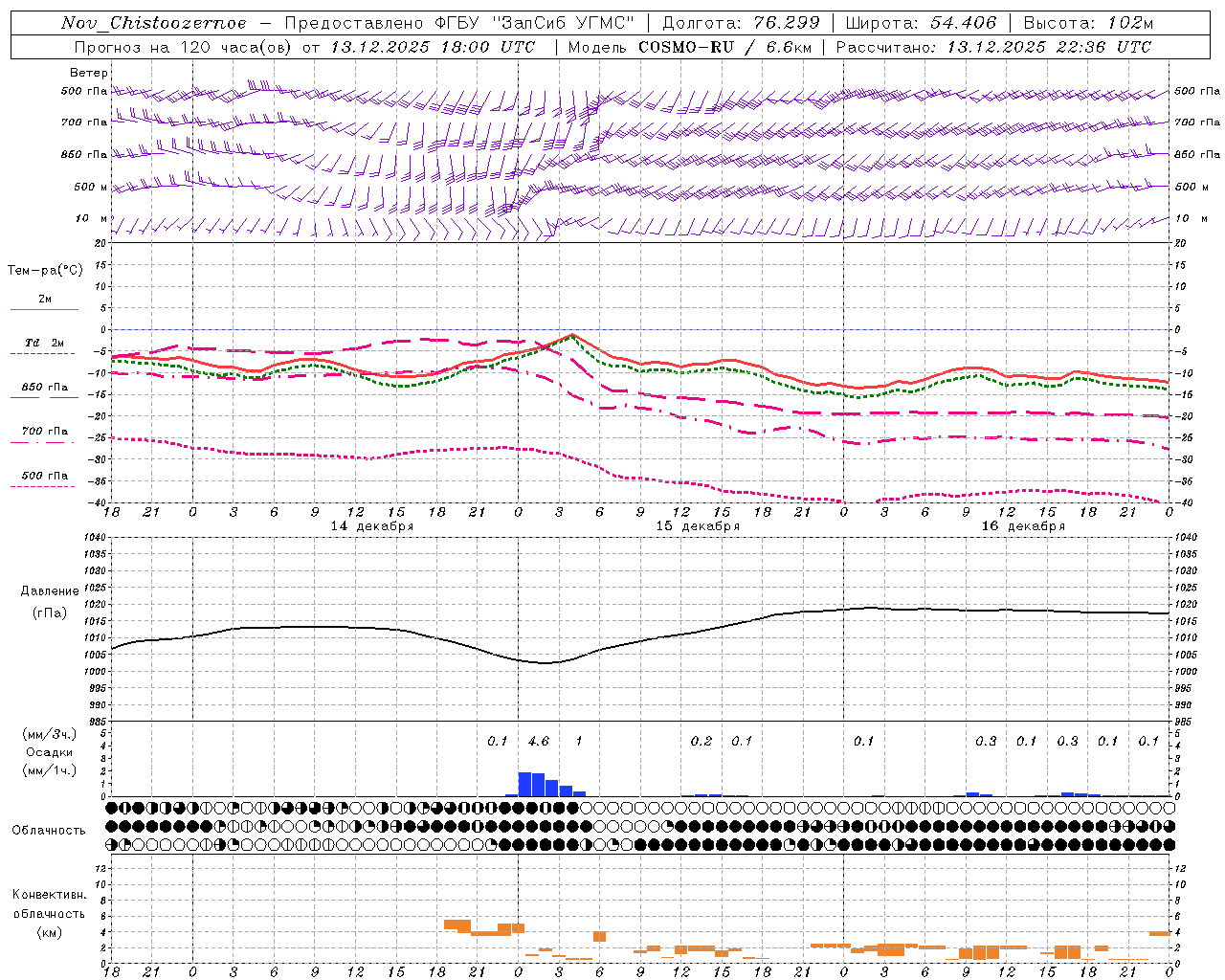Click the '16 декабря' date label
Image resolution: width=1225 pixels, height=980 pixels.
1023,526
